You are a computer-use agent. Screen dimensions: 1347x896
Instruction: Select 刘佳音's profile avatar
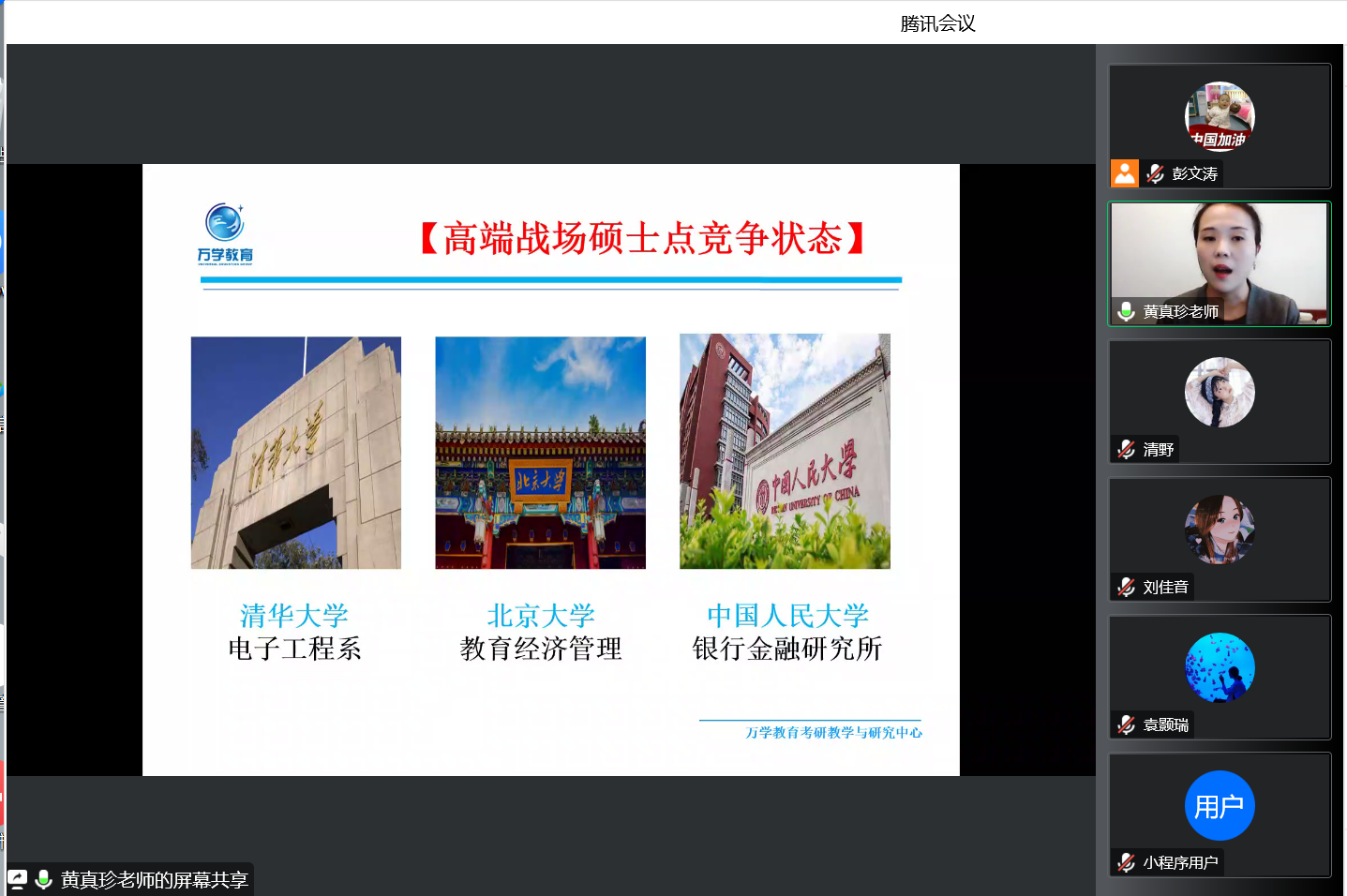coord(1220,530)
